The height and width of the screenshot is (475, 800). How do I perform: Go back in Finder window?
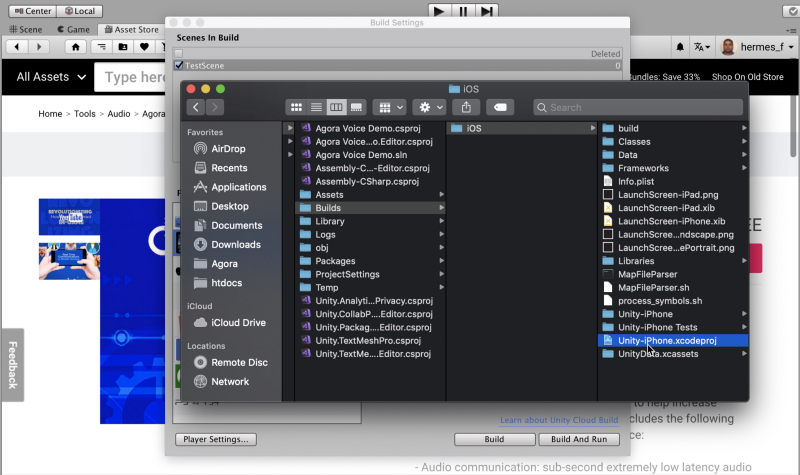click(x=196, y=107)
